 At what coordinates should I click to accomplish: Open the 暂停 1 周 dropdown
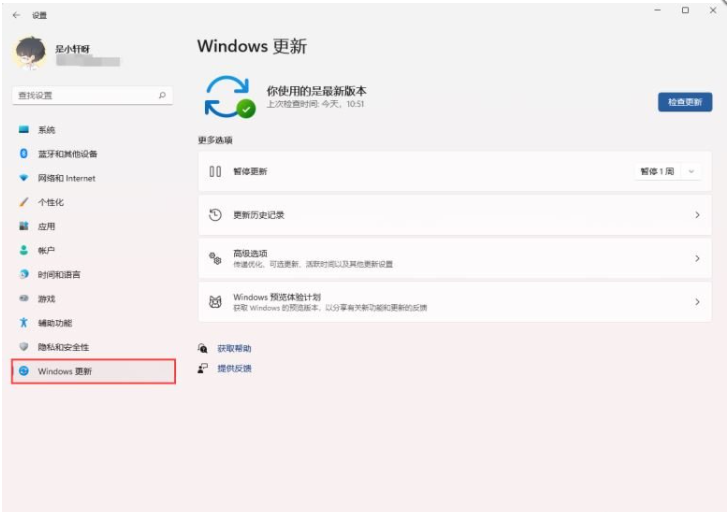(x=668, y=172)
